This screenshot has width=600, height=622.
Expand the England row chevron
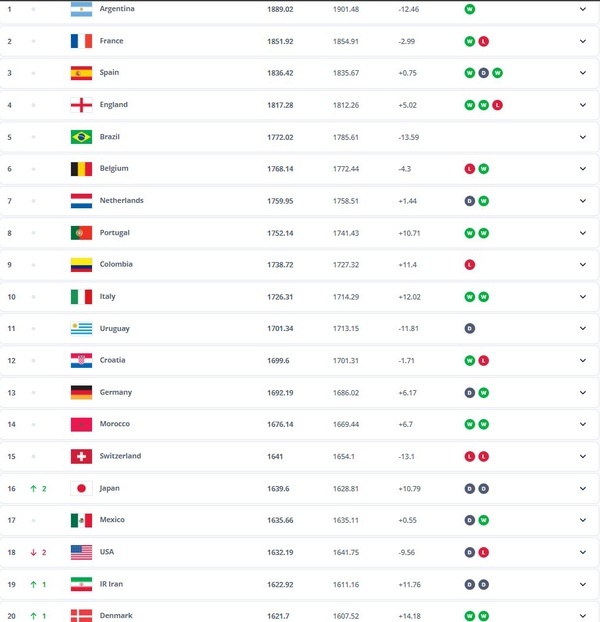583,105
